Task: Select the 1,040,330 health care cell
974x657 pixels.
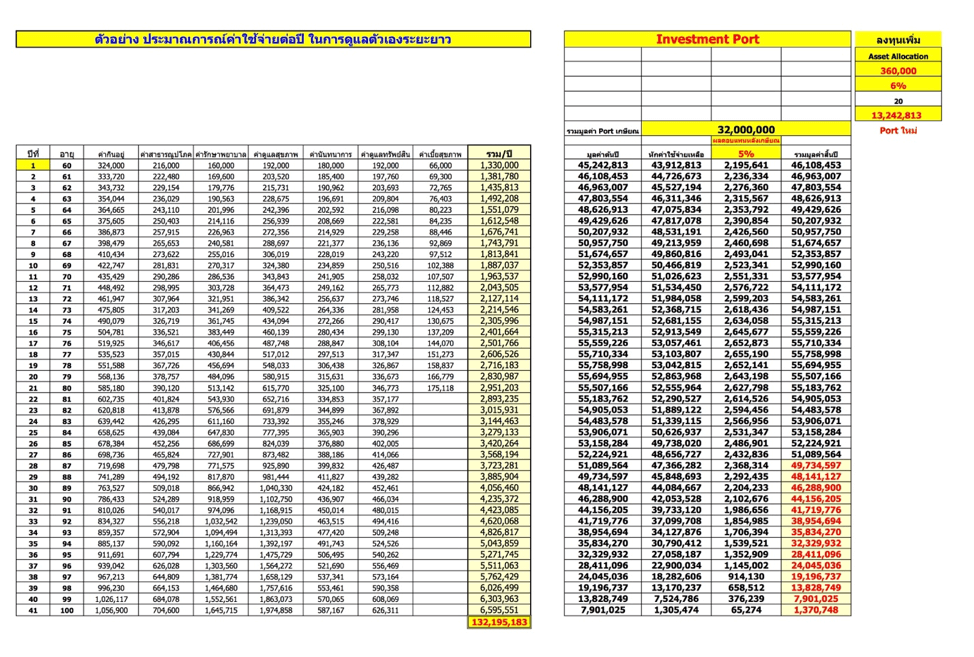Action: pyautogui.click(x=275, y=487)
